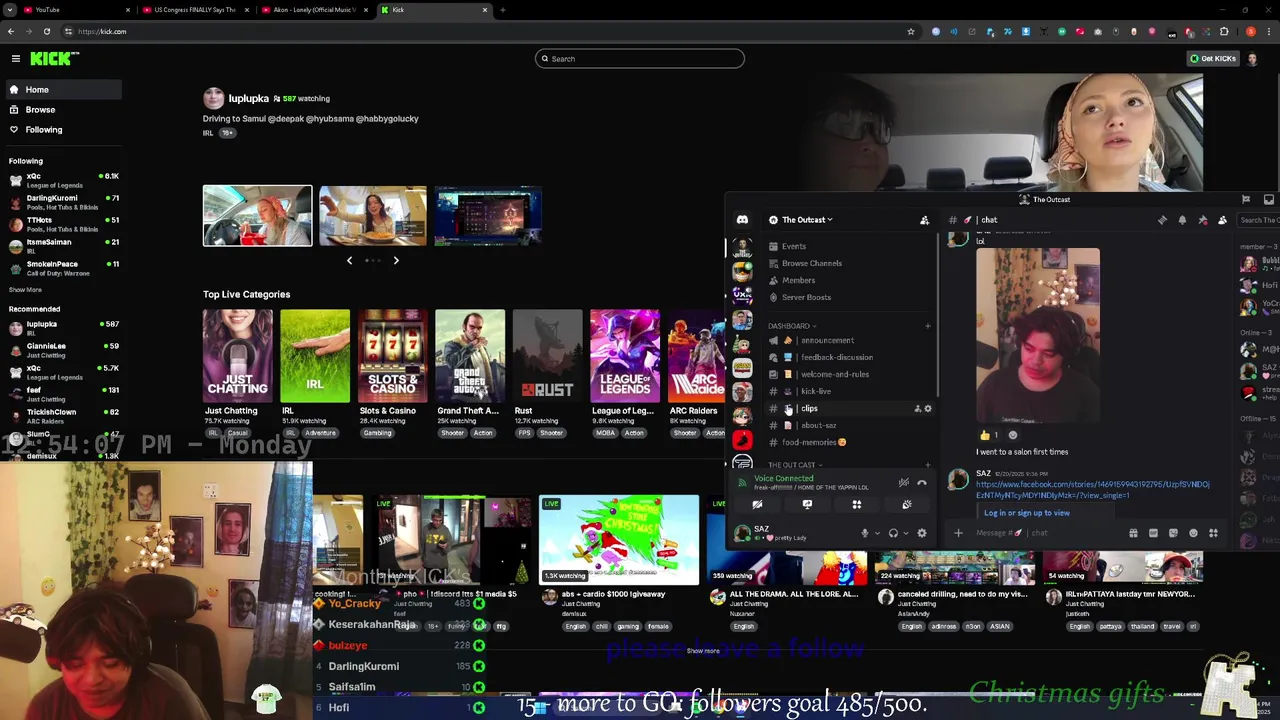Go to next featured stream
The height and width of the screenshot is (720, 1280).
pyautogui.click(x=396, y=261)
